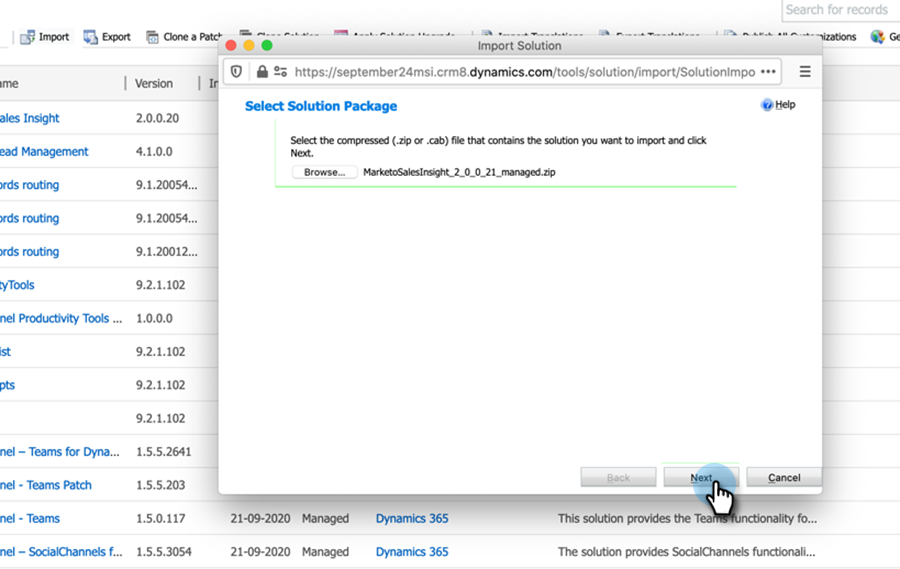Click the site permissions icon in the address bar
The height and width of the screenshot is (569, 900).
tap(281, 72)
